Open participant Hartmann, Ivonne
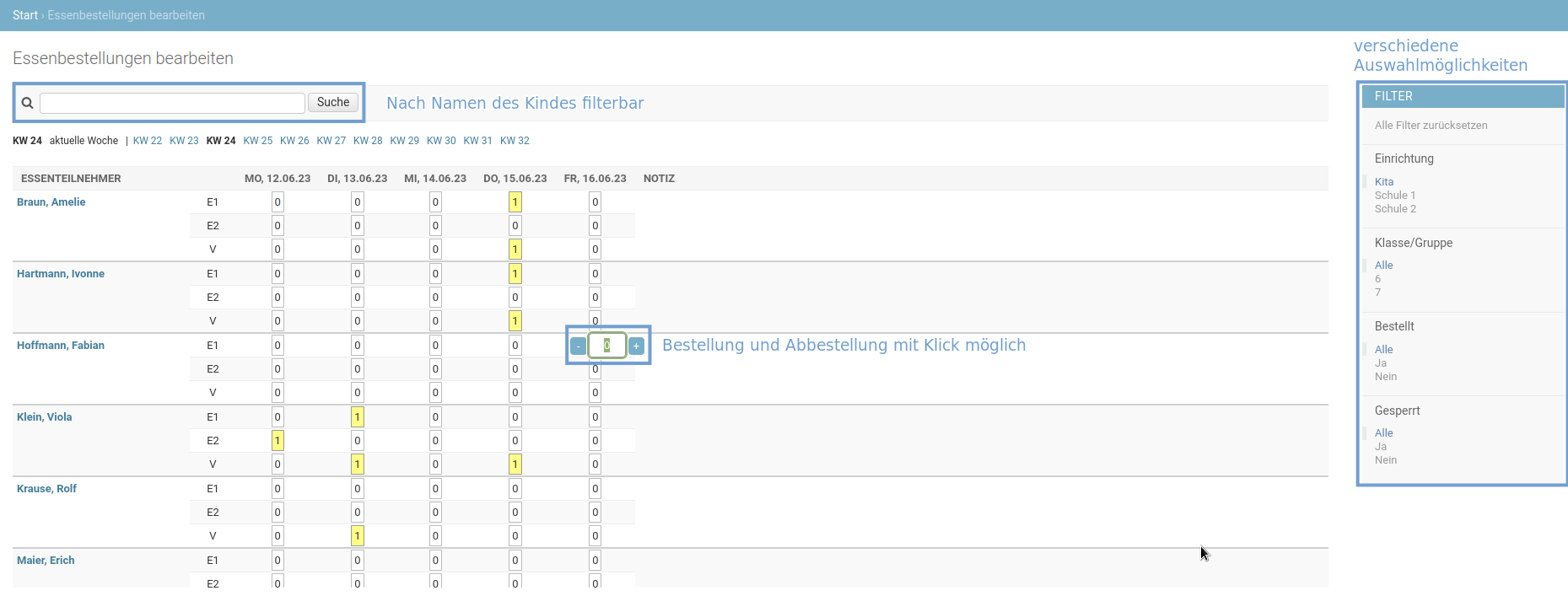The image size is (1568, 596). point(61,274)
